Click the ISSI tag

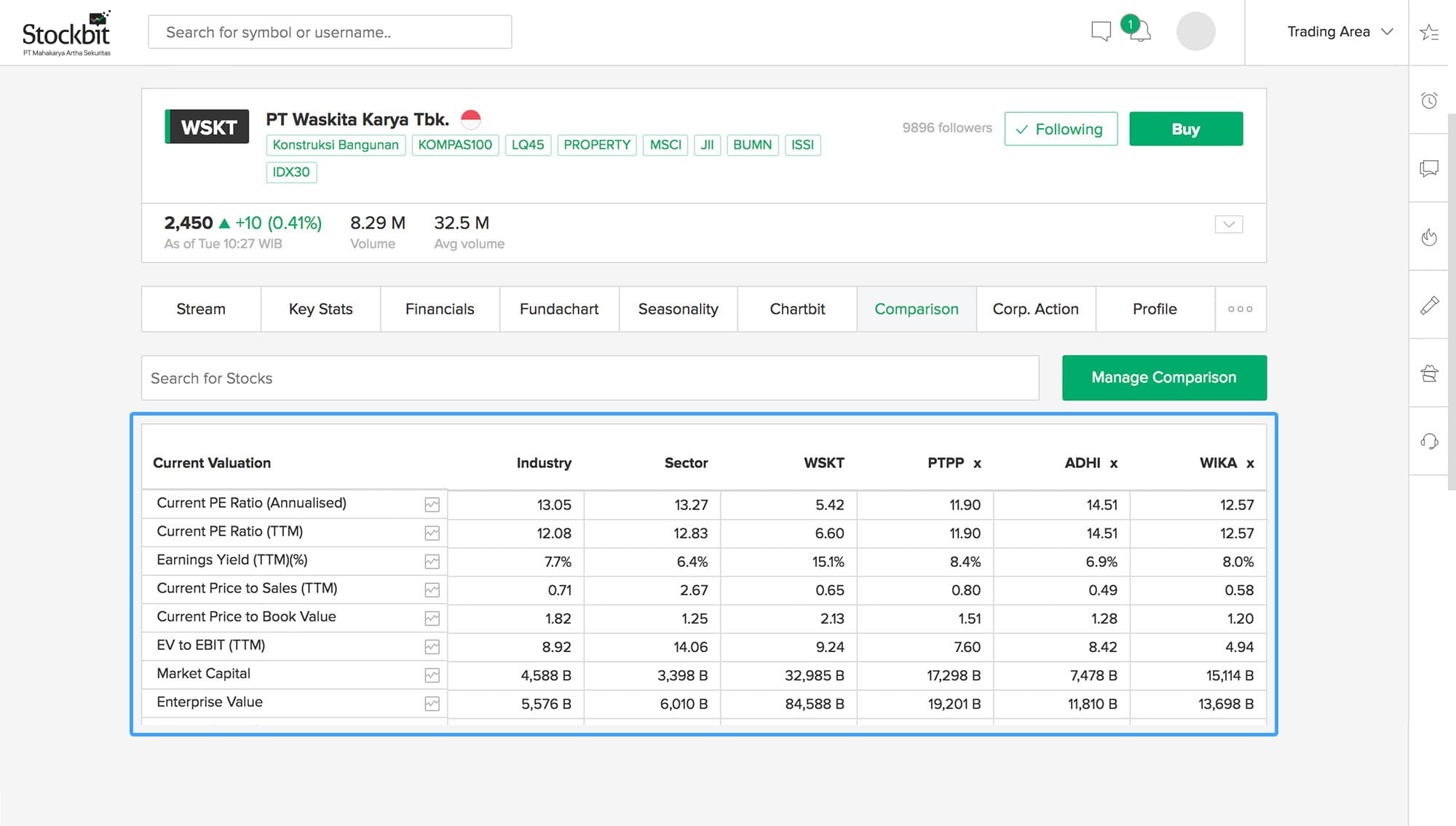[x=802, y=145]
